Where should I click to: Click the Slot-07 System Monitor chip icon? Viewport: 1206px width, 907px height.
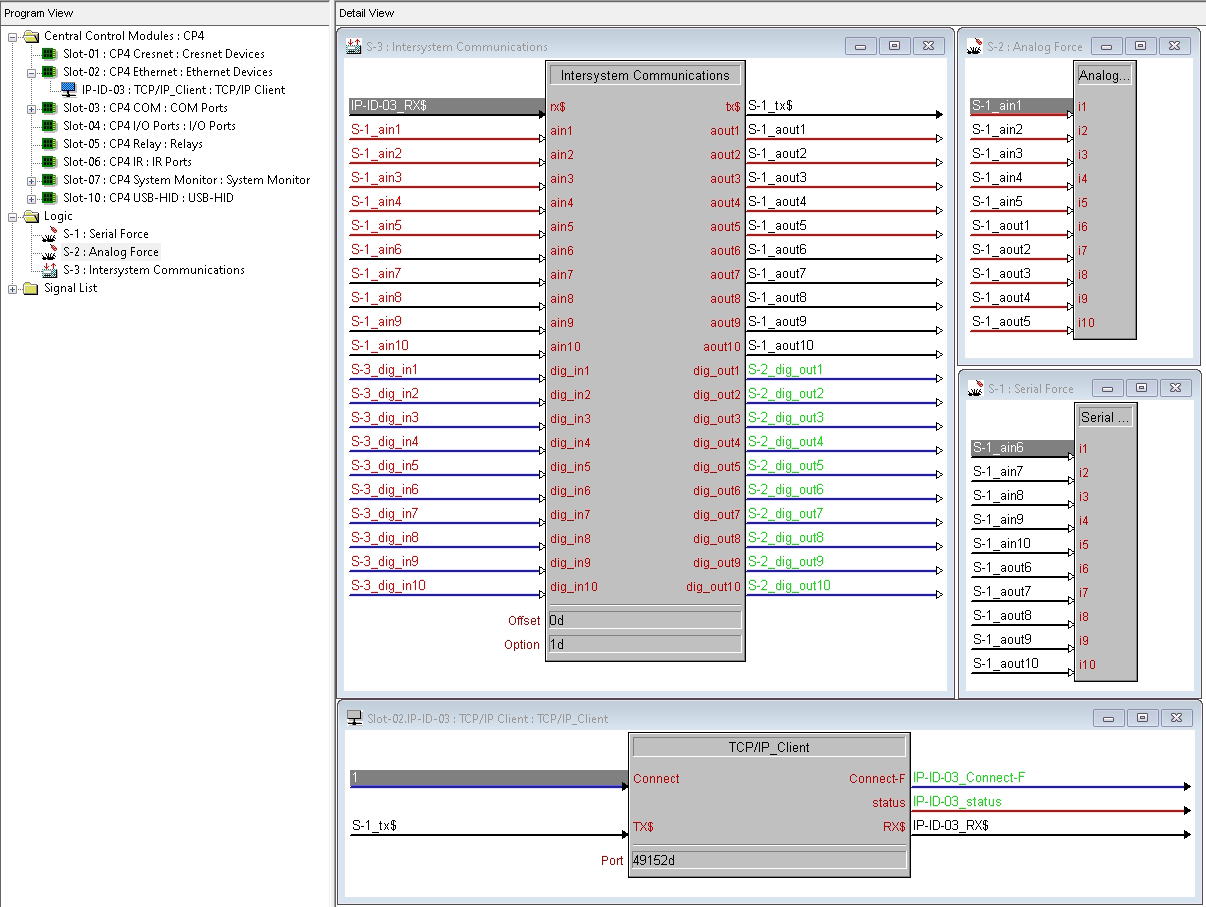coord(49,180)
